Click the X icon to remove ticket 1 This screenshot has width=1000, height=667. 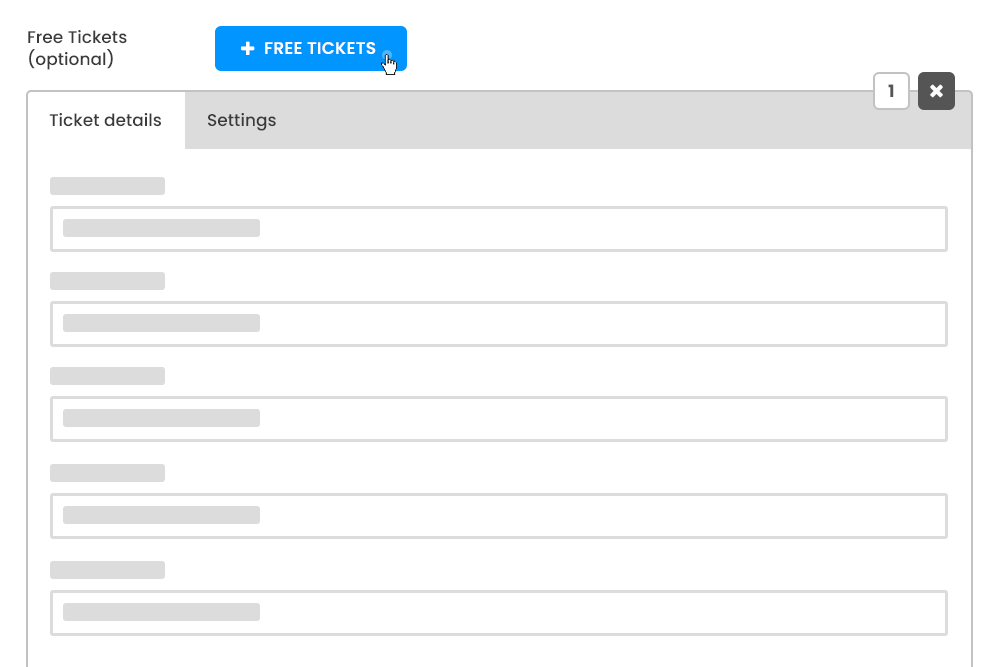pyautogui.click(x=936, y=91)
